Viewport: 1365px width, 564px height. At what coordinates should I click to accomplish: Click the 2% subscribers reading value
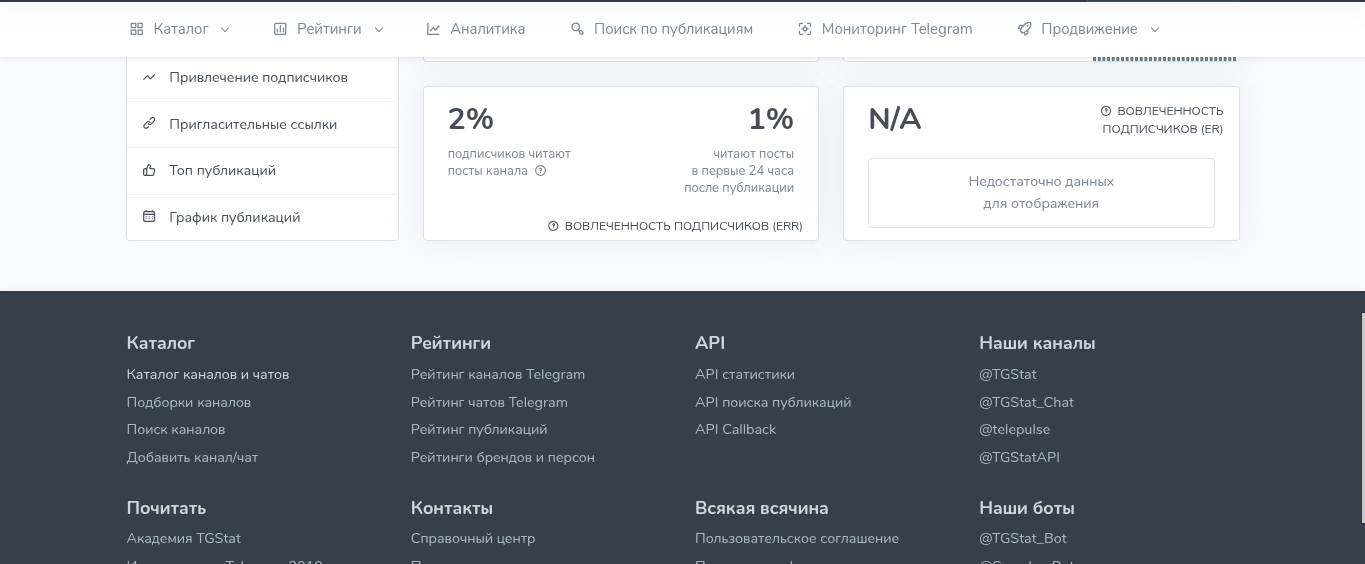point(471,119)
